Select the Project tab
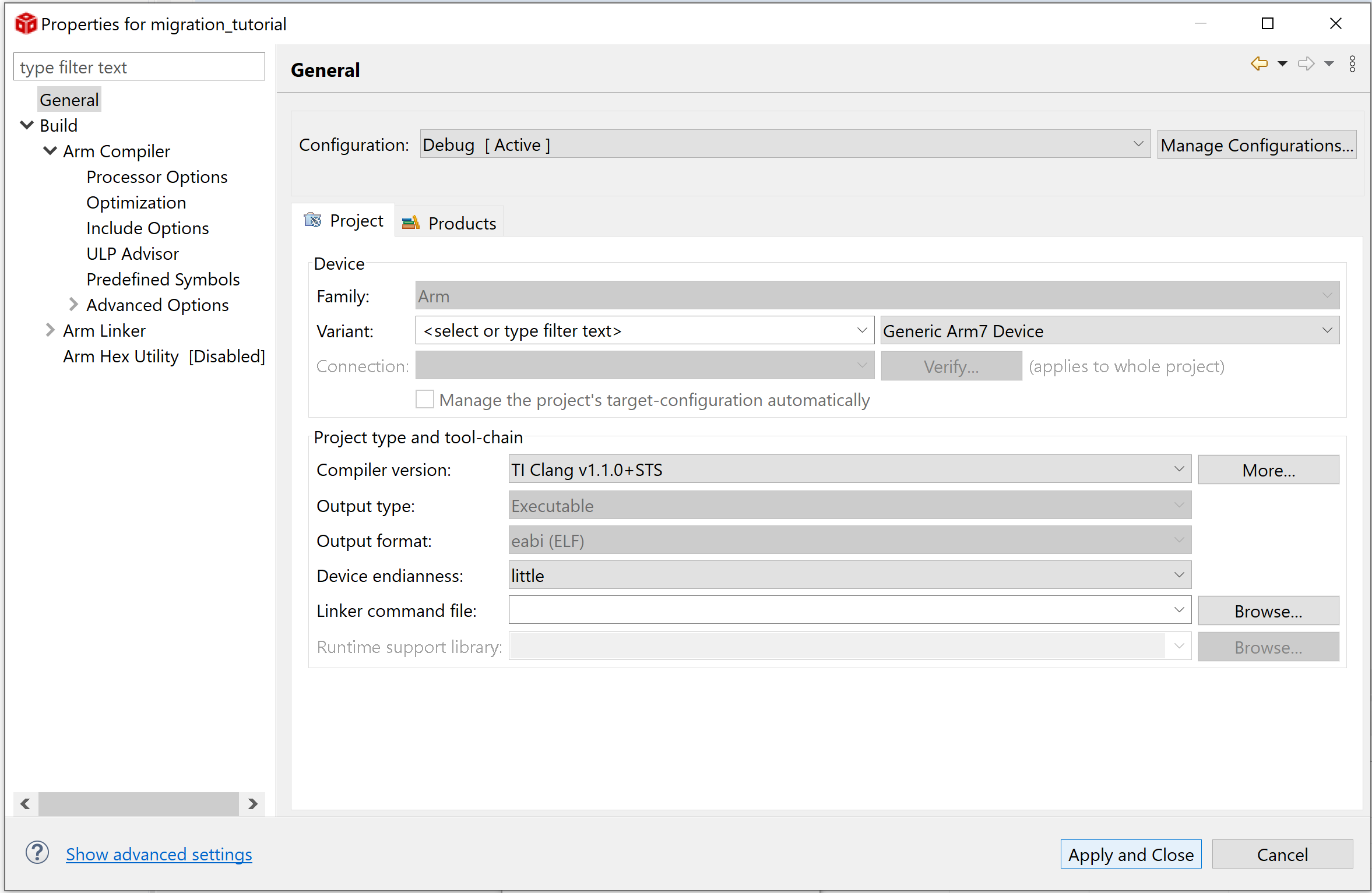Viewport: 1372px width, 893px height. click(356, 220)
